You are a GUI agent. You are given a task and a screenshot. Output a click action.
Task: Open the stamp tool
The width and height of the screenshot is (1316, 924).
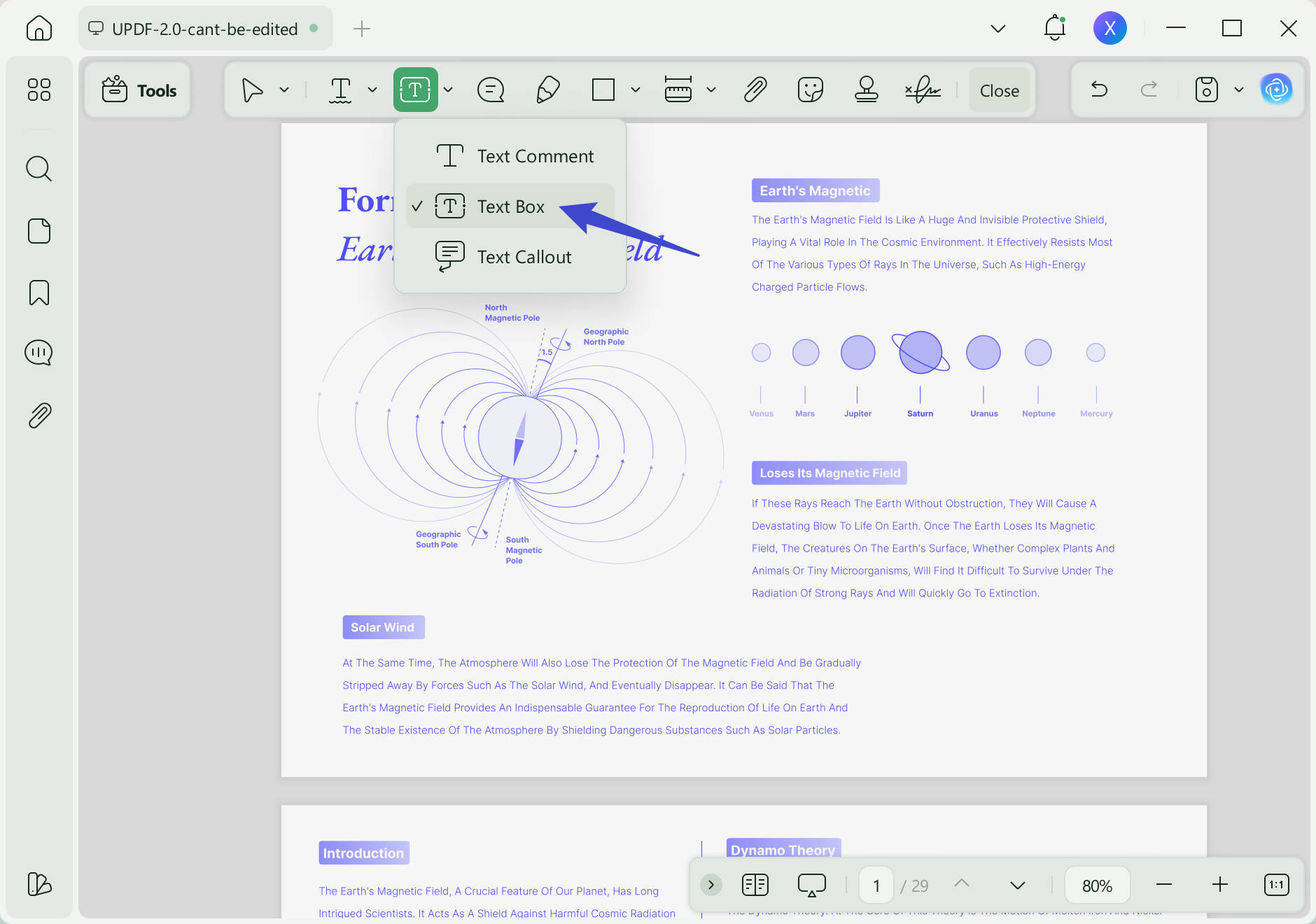click(867, 90)
